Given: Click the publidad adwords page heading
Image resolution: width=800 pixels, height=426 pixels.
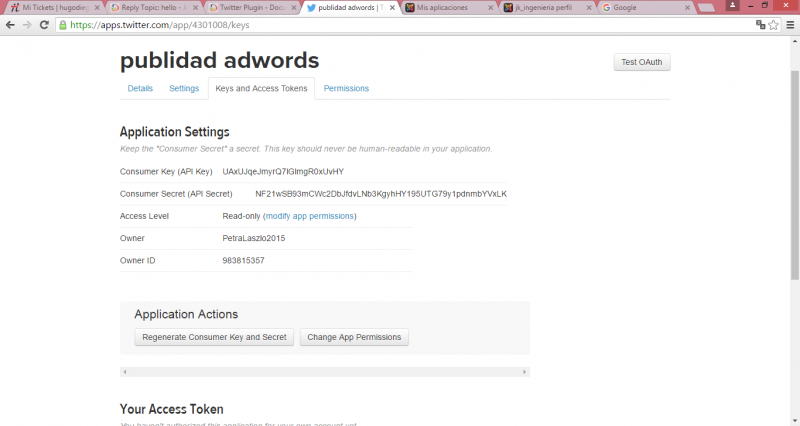Looking at the screenshot, I should (219, 61).
